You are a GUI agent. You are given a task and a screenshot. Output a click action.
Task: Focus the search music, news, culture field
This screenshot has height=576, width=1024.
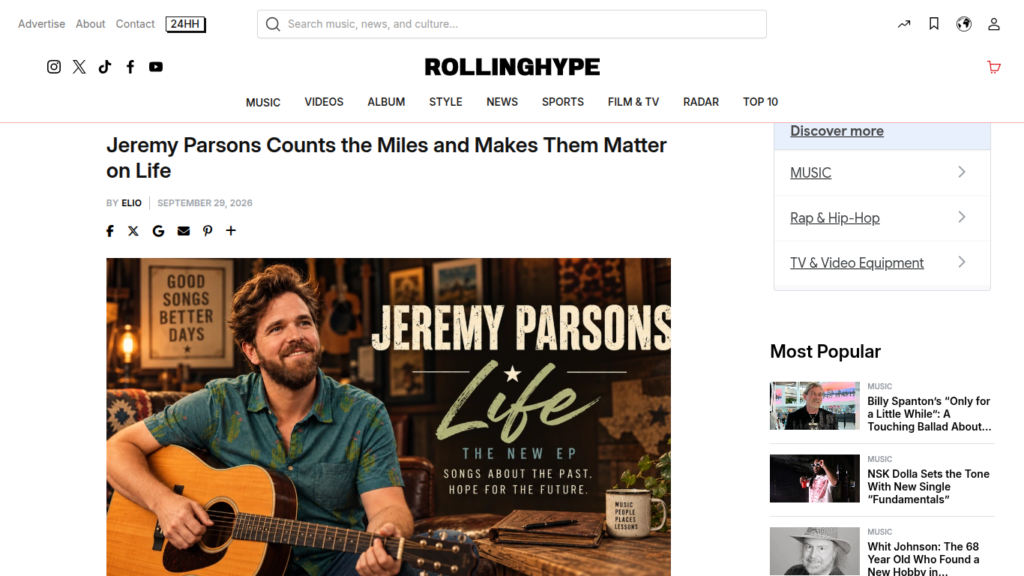click(x=512, y=24)
